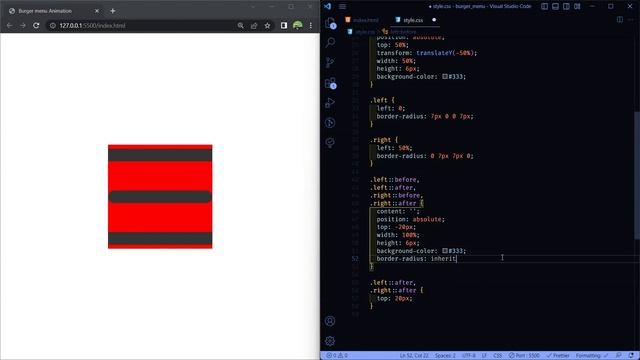640x360 pixels.
Task: Click the editor vertical scrollbar
Action: (637, 176)
